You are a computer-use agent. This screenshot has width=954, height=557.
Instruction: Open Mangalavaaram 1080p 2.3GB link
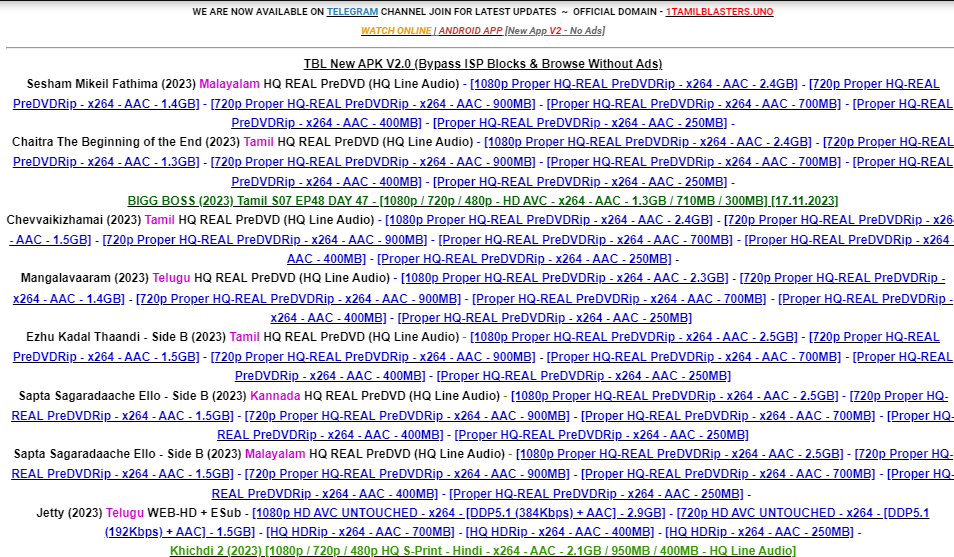click(x=564, y=278)
